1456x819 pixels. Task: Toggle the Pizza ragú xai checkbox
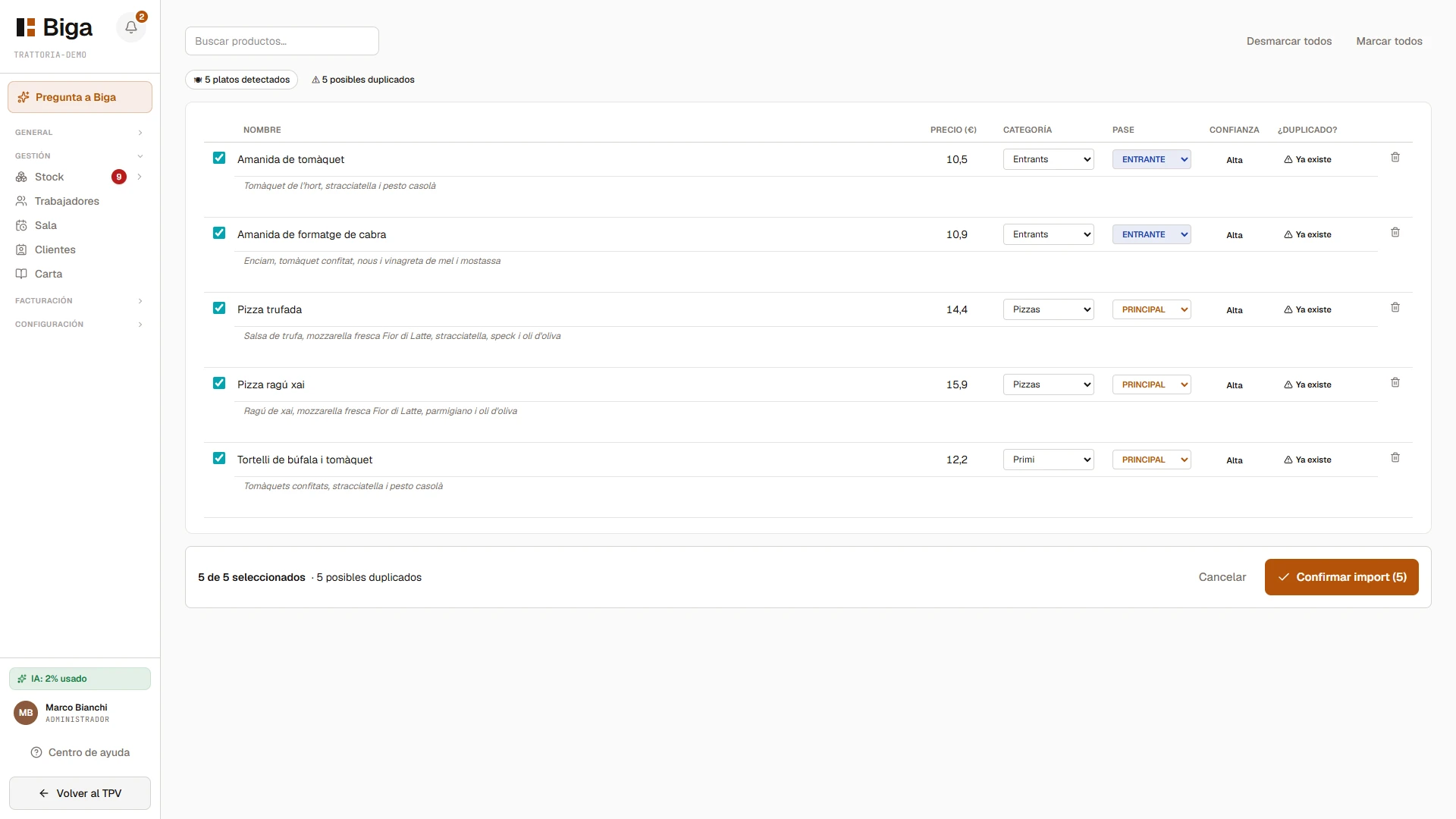219,383
